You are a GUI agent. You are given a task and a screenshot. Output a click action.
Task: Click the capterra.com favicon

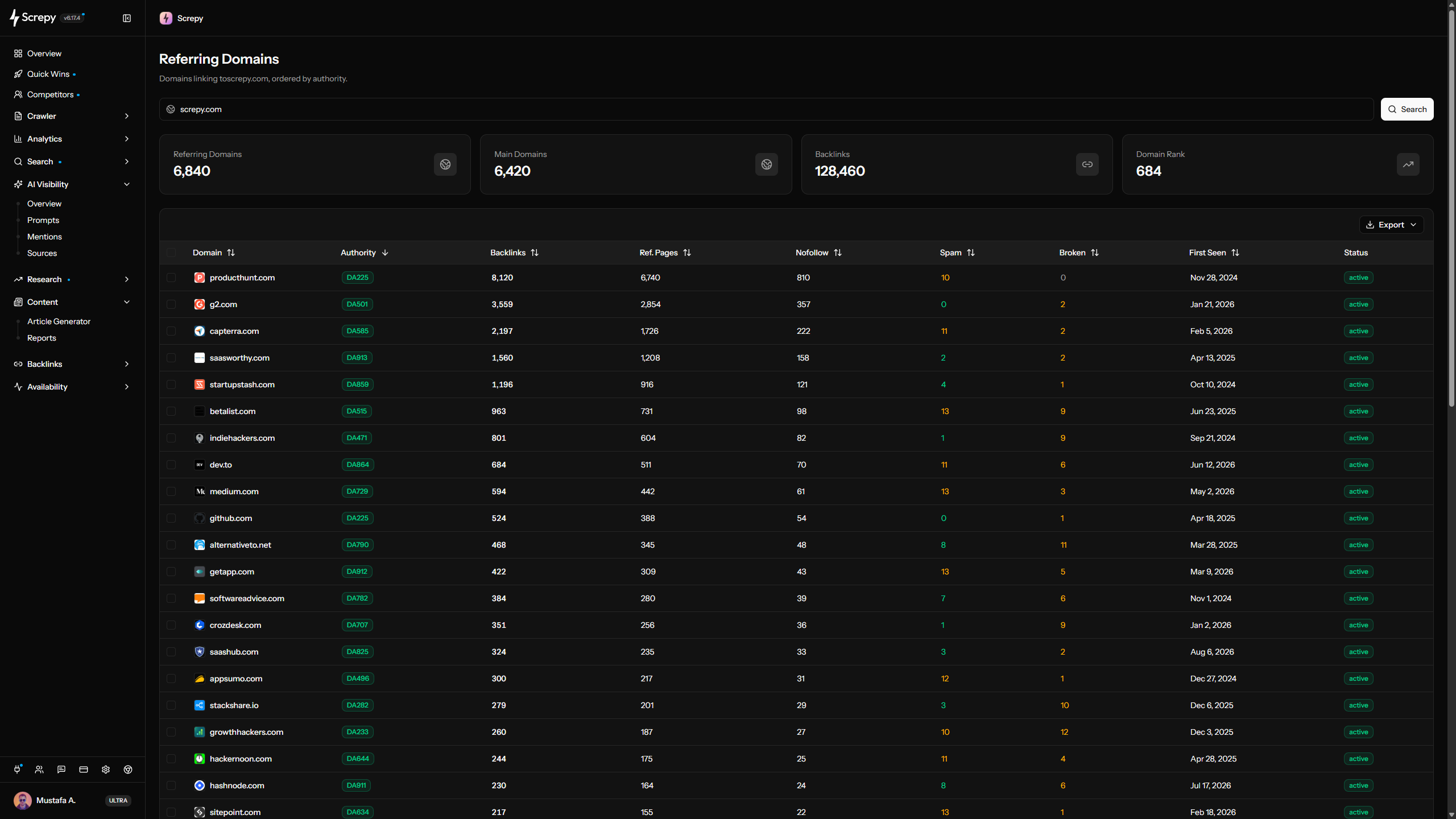pos(200,331)
